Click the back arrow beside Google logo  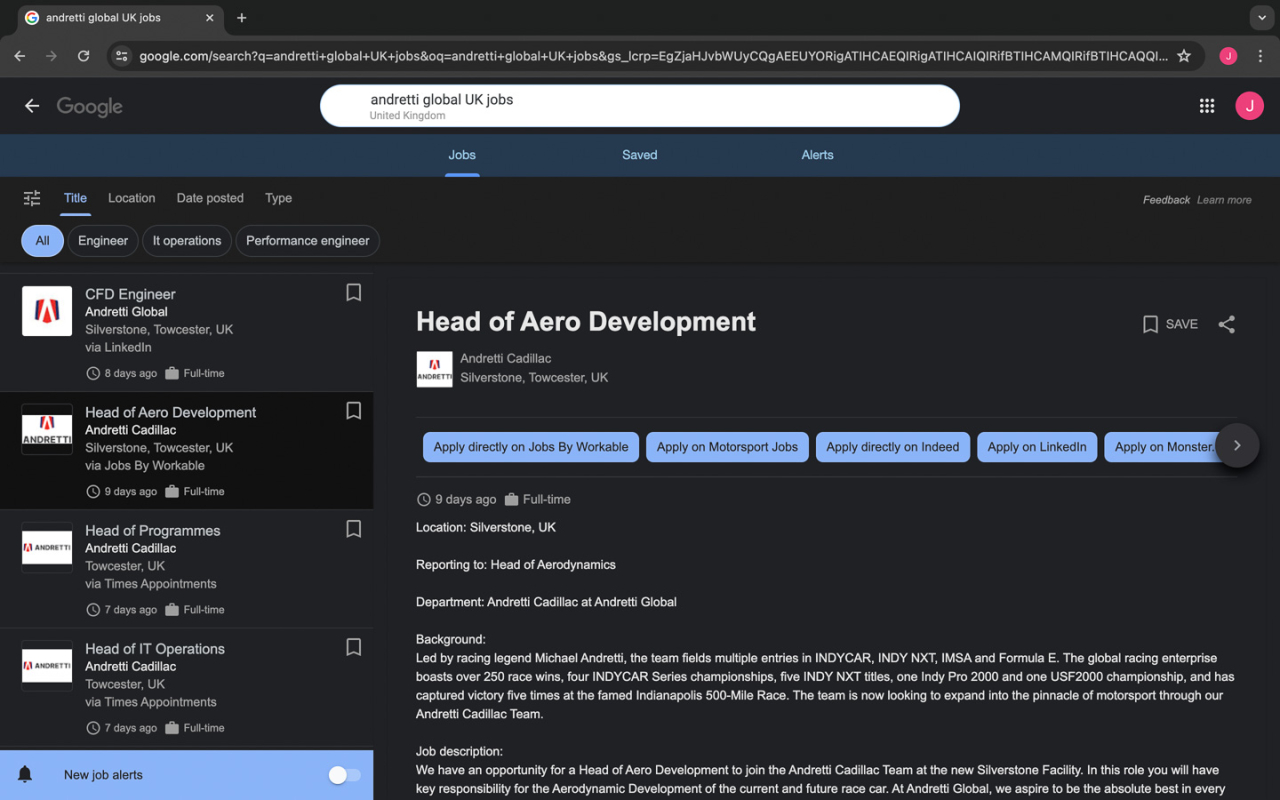click(32, 106)
